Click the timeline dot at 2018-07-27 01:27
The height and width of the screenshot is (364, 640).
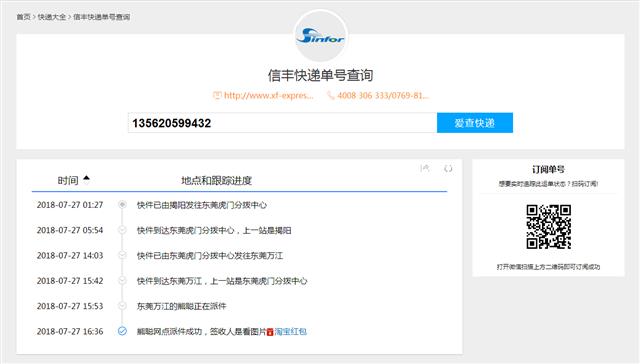[x=122, y=204]
